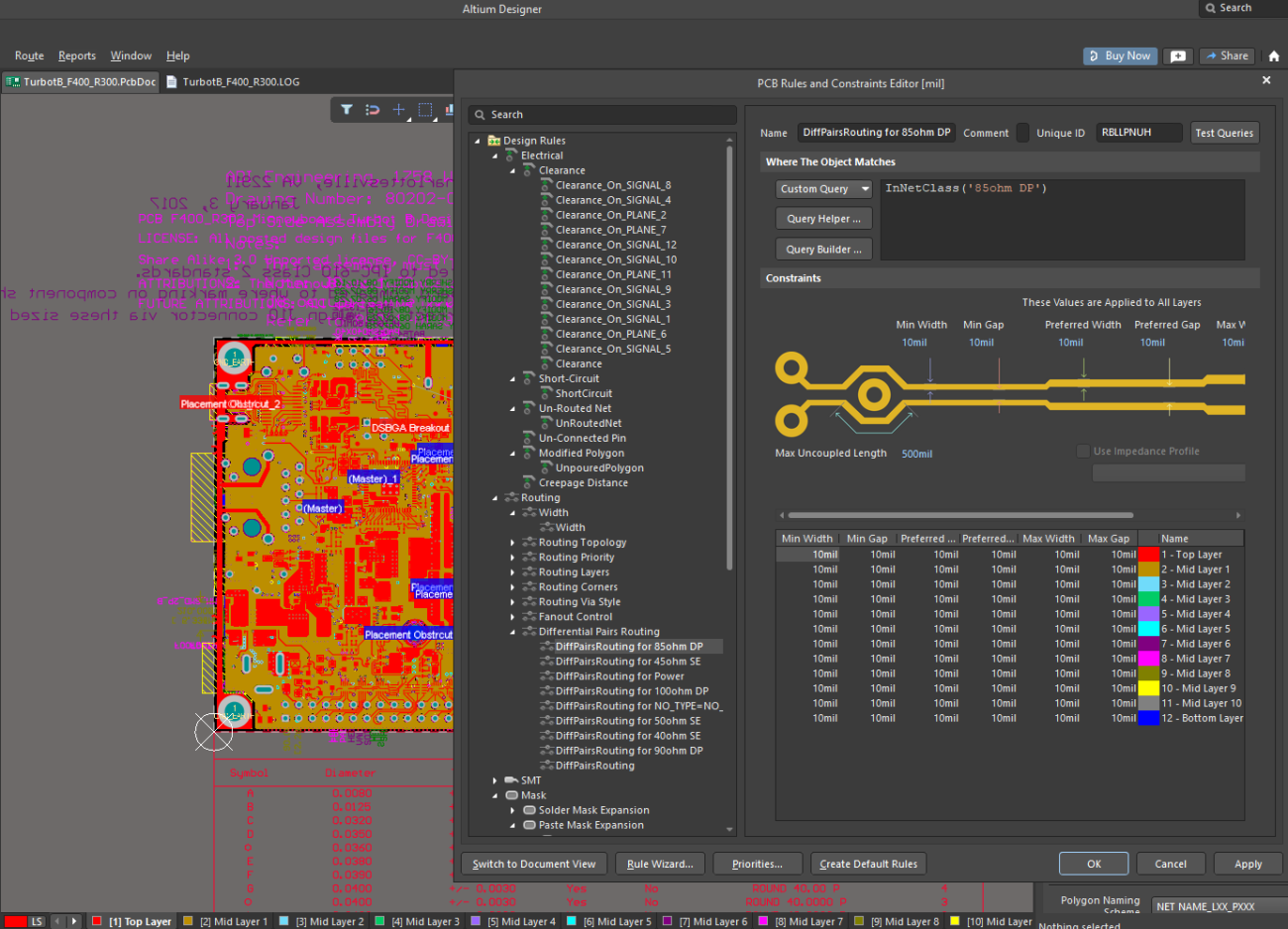
Task: Click the add comment speech bubble icon
Action: pos(1178,56)
